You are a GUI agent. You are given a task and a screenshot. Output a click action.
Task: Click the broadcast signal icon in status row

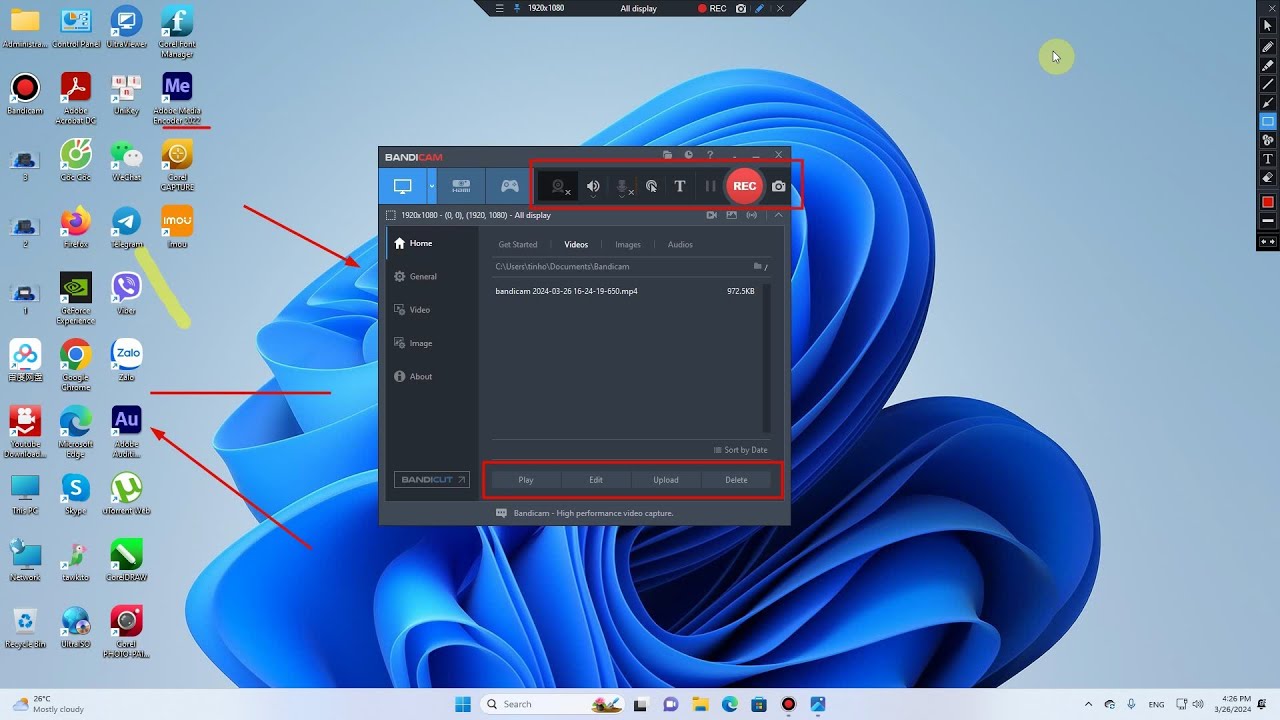(x=752, y=215)
